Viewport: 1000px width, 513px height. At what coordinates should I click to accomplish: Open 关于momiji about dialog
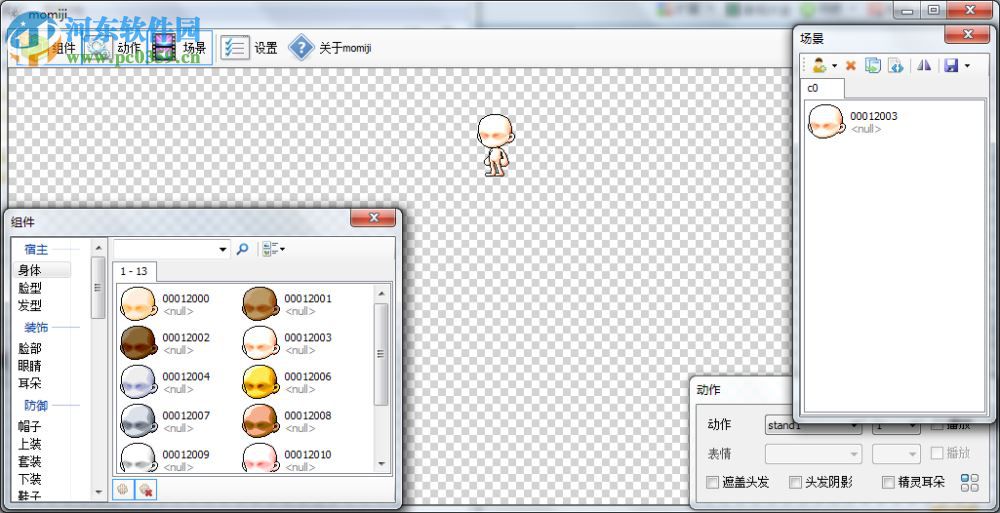pos(330,48)
